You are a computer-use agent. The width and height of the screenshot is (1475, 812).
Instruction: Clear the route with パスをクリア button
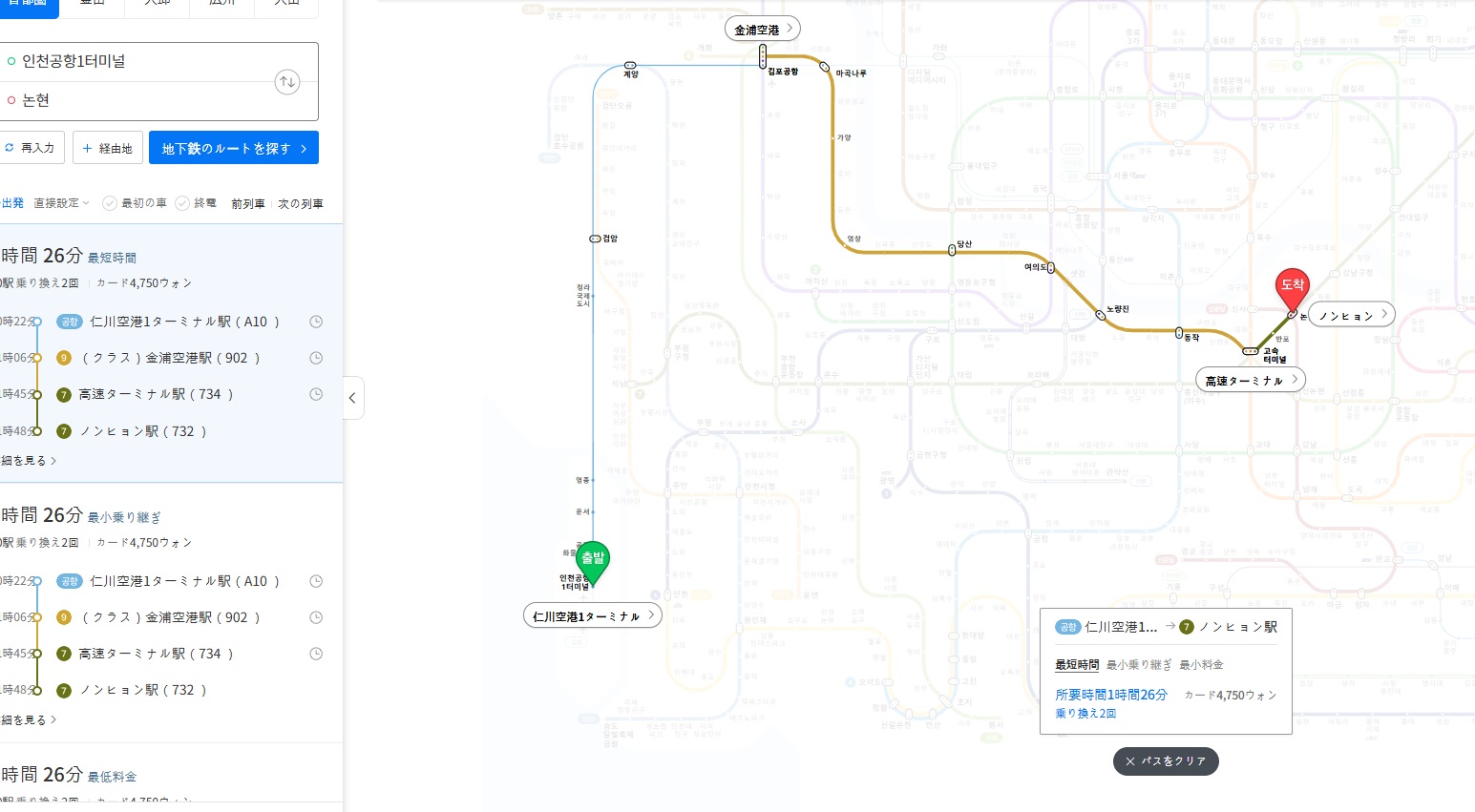tap(1166, 761)
